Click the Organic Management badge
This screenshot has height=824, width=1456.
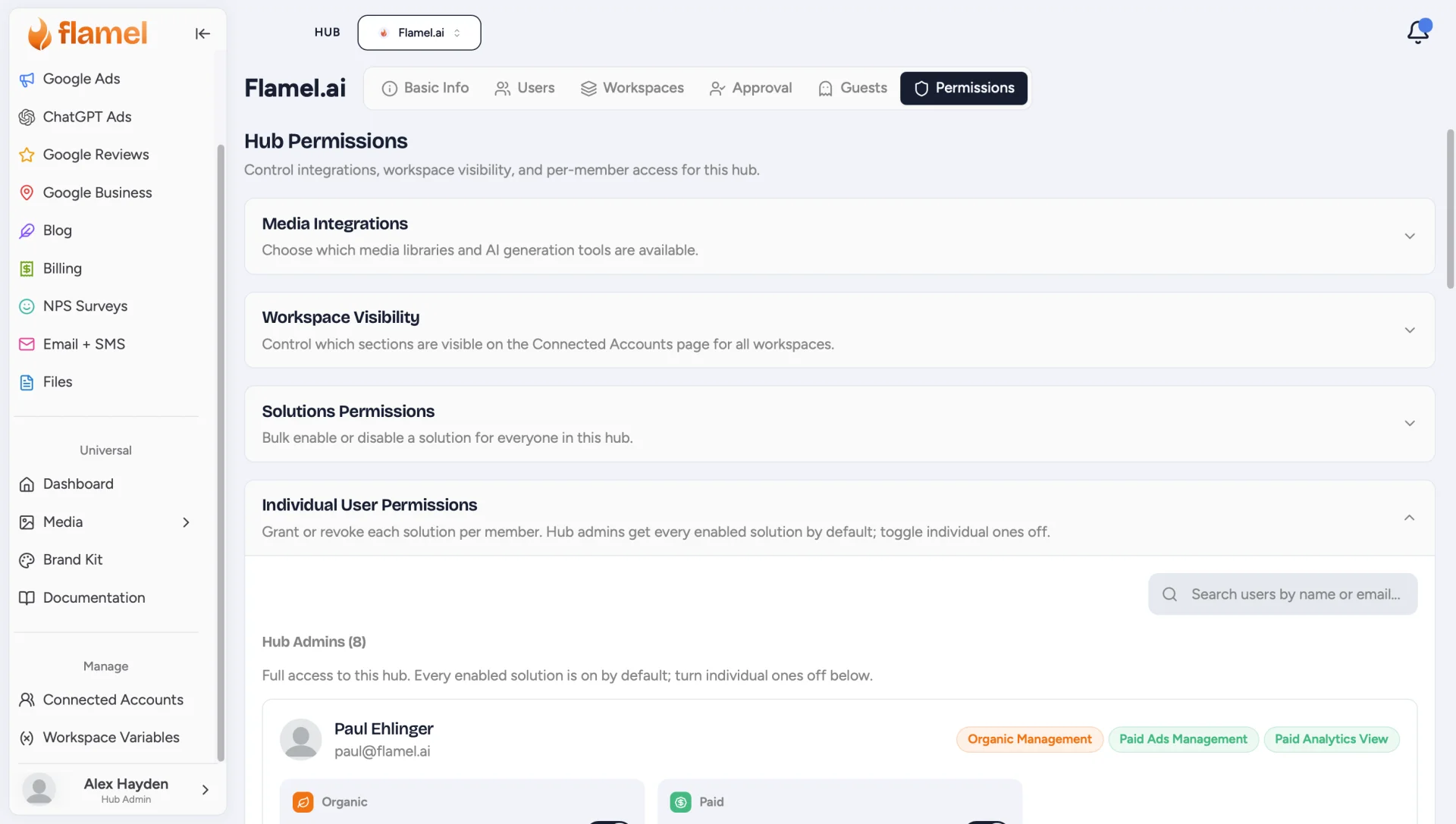tap(1030, 739)
